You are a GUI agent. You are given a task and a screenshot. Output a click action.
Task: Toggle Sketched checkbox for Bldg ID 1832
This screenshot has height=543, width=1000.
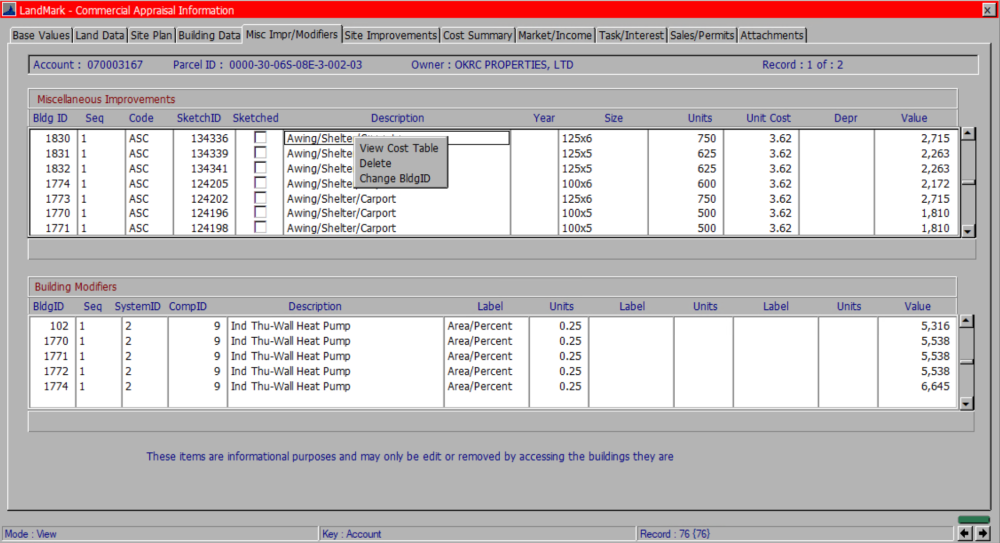coord(260,167)
